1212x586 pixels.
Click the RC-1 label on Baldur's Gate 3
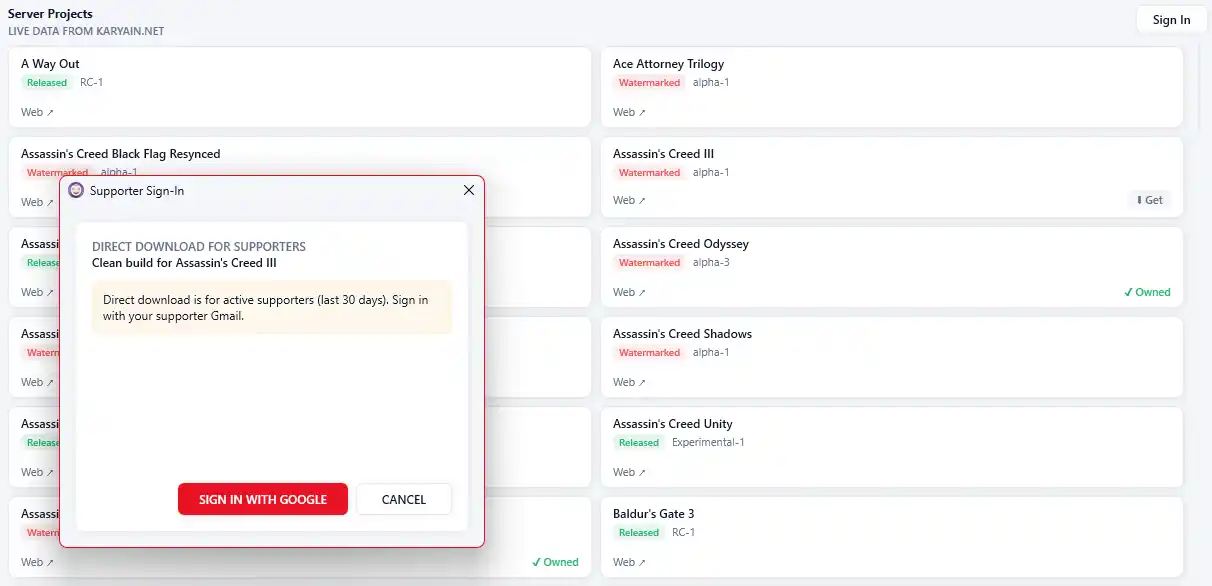point(683,533)
